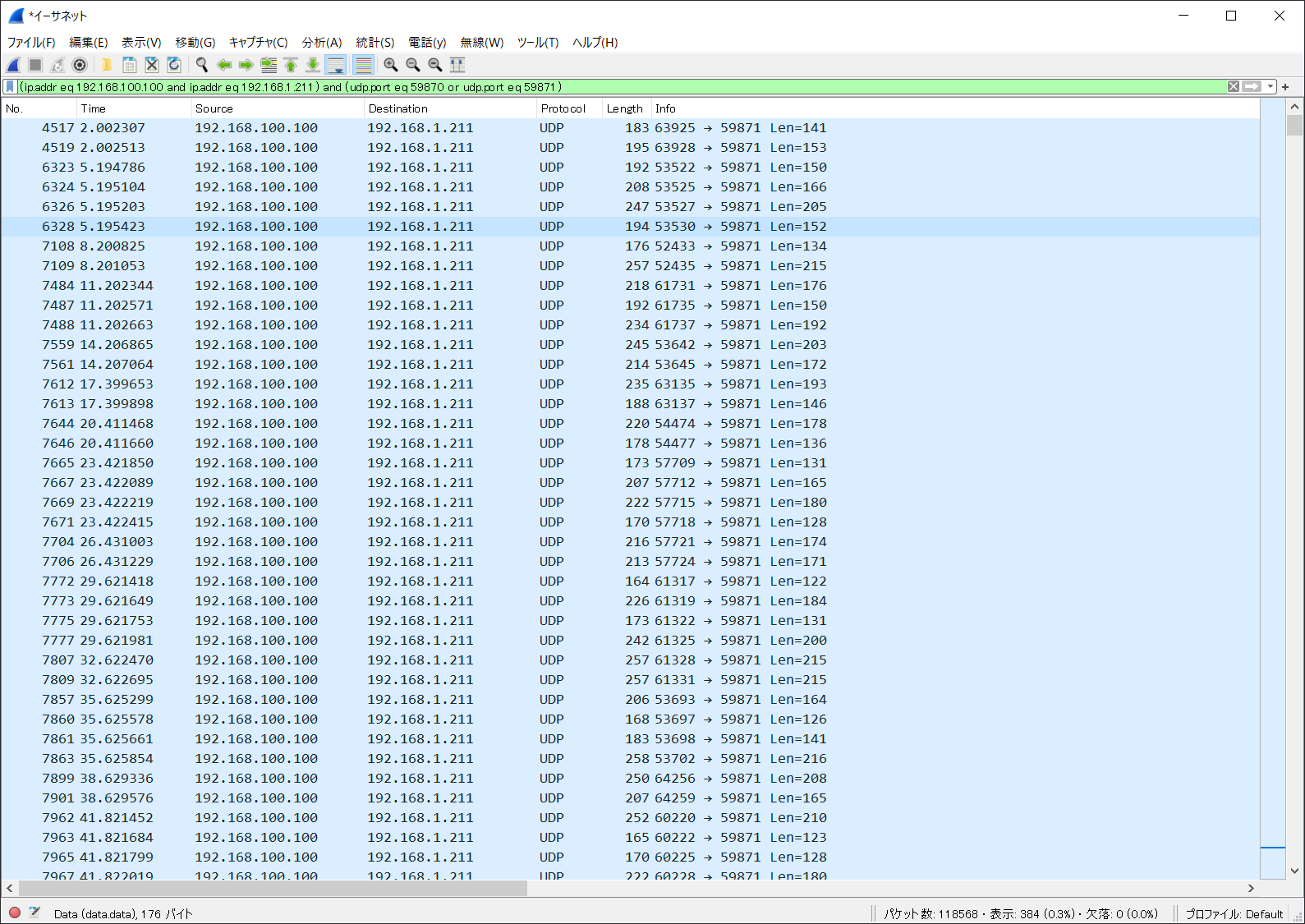Viewport: 1305px width, 924px height.
Task: Select packet 7863 with Len=216
Action: click(631, 759)
